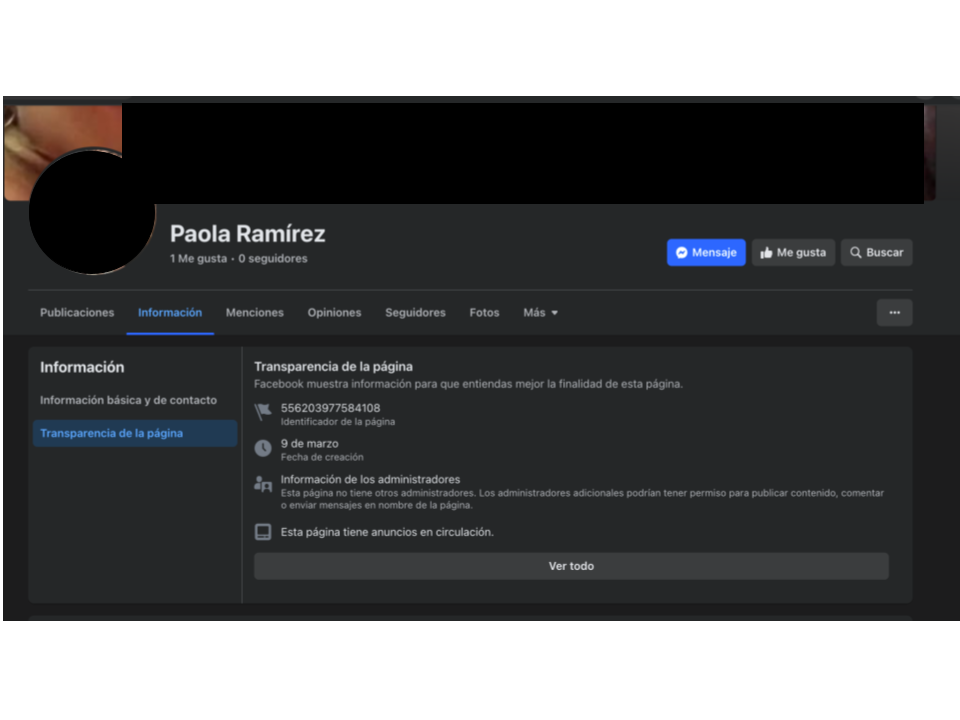Open the three-dots options menu
The width and height of the screenshot is (960, 720).
click(x=894, y=313)
